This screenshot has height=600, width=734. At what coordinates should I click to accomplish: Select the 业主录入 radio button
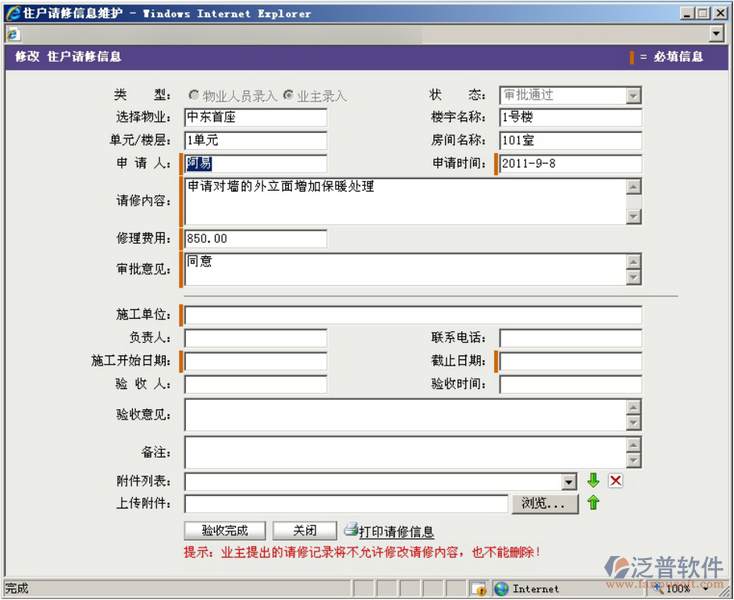coord(289,96)
